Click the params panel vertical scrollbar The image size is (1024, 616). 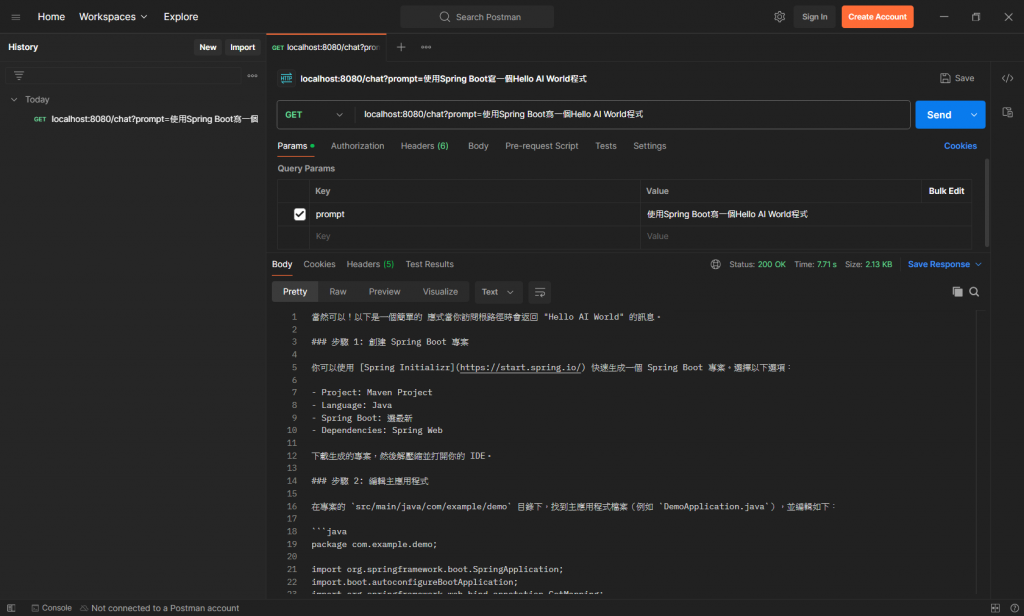(986, 203)
